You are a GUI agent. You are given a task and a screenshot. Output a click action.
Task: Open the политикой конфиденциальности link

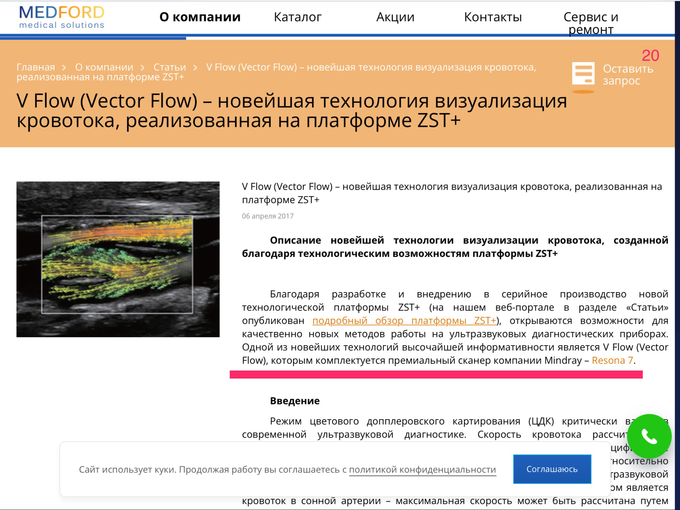pyautogui.click(x=422, y=470)
